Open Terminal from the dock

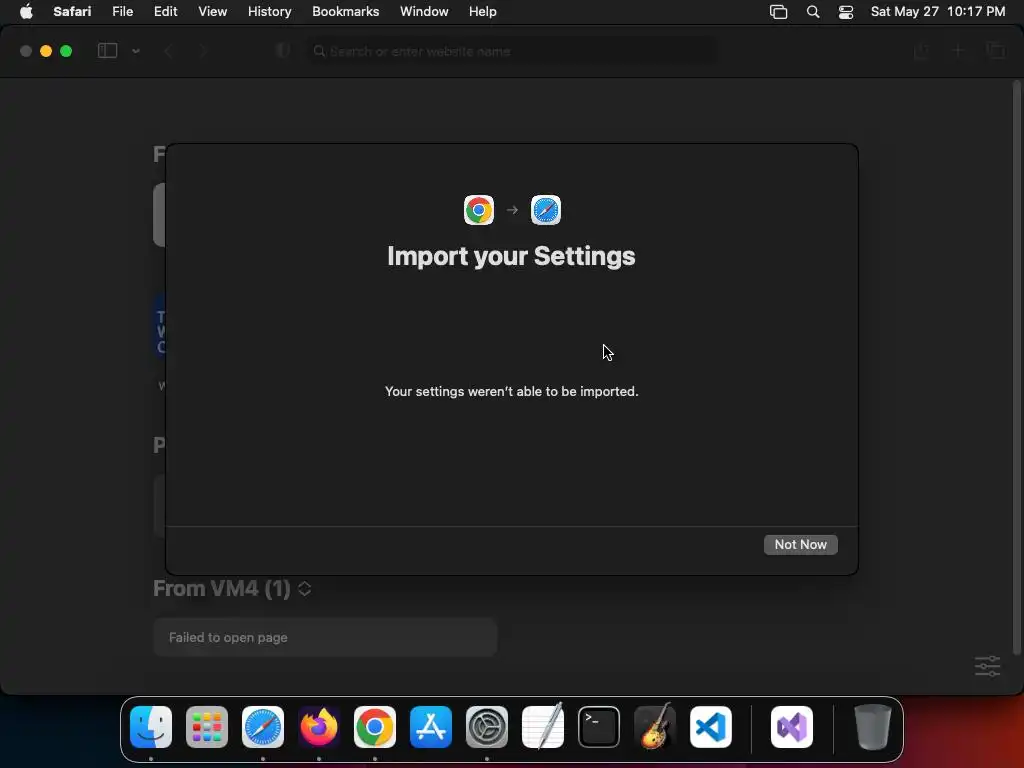point(599,727)
